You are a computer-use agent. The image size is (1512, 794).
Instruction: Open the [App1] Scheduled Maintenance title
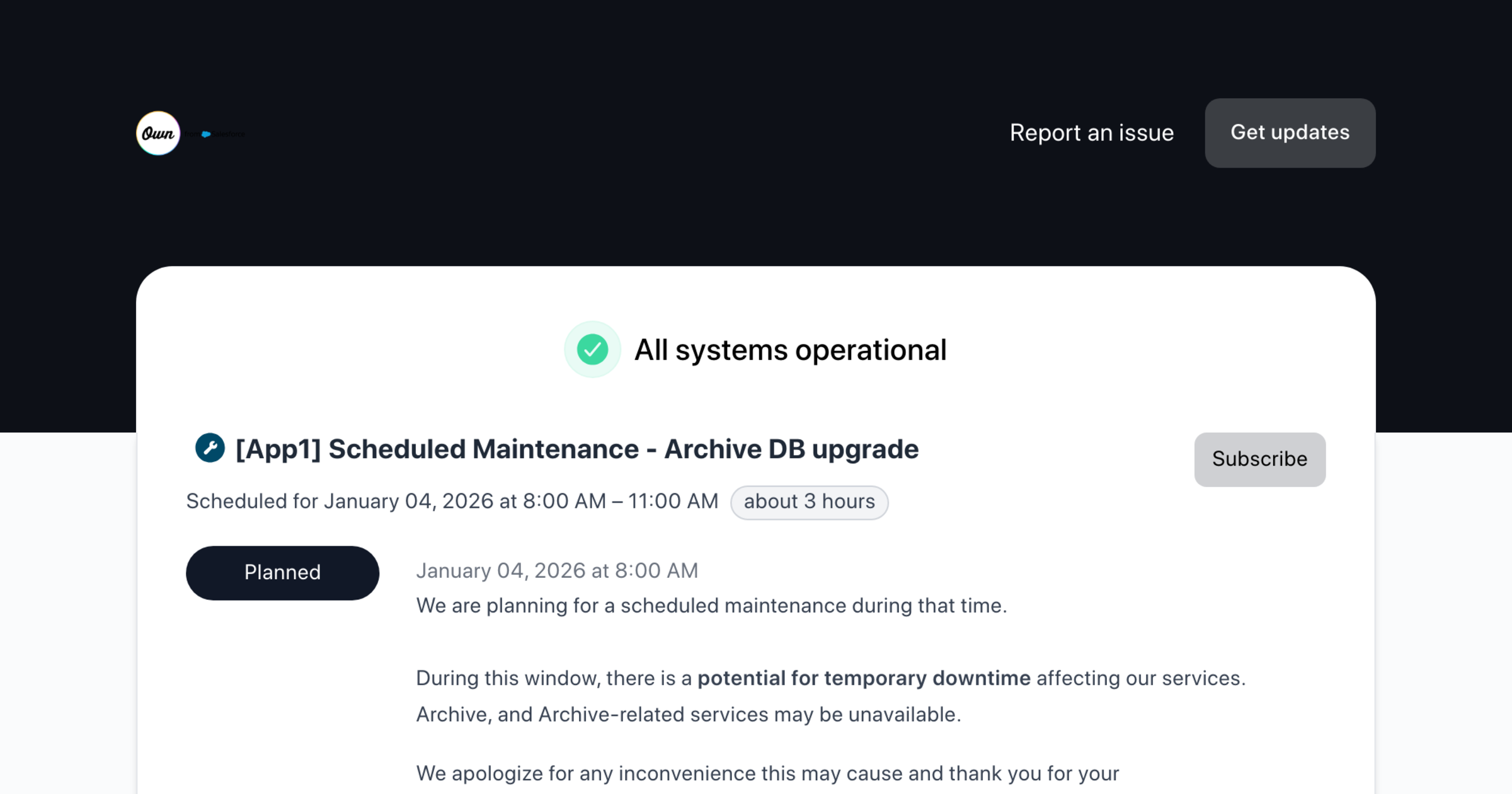pyautogui.click(x=576, y=449)
